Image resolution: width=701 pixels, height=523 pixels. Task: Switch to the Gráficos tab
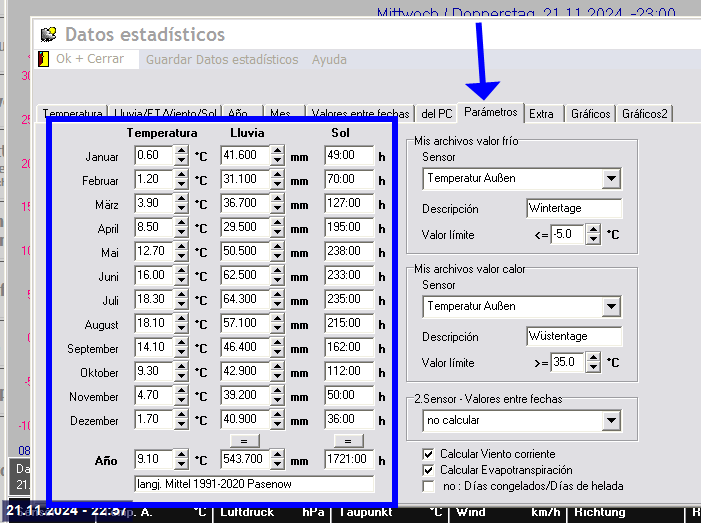point(590,114)
